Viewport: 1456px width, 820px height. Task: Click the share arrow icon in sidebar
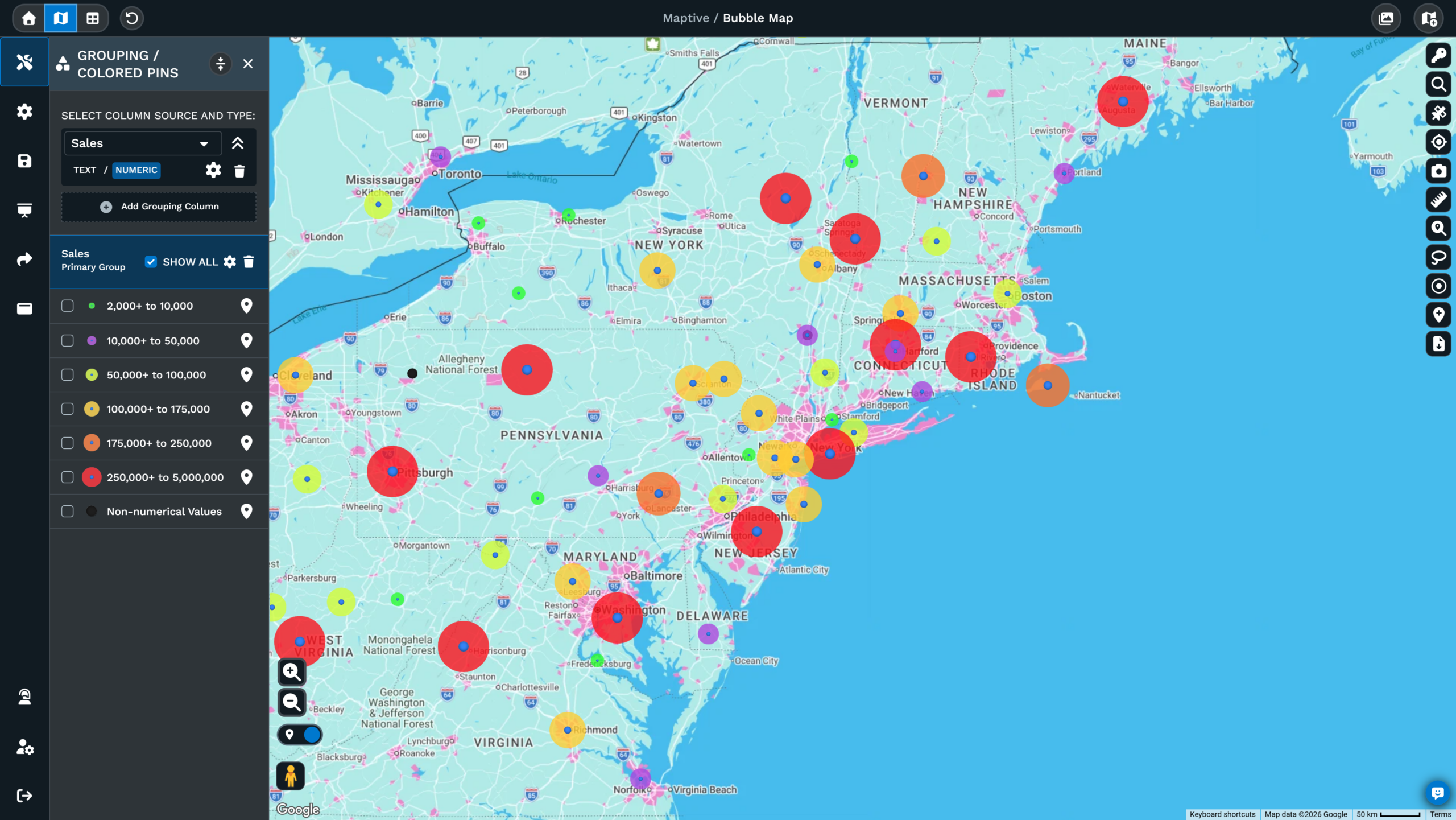(x=24, y=259)
